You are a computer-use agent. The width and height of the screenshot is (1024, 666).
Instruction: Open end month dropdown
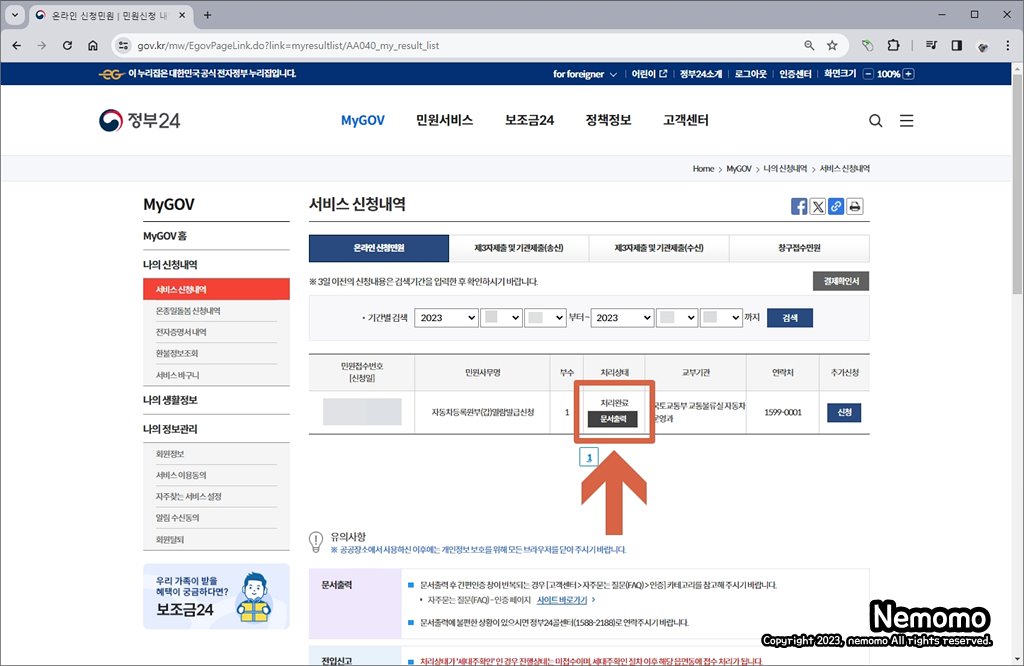(x=677, y=318)
